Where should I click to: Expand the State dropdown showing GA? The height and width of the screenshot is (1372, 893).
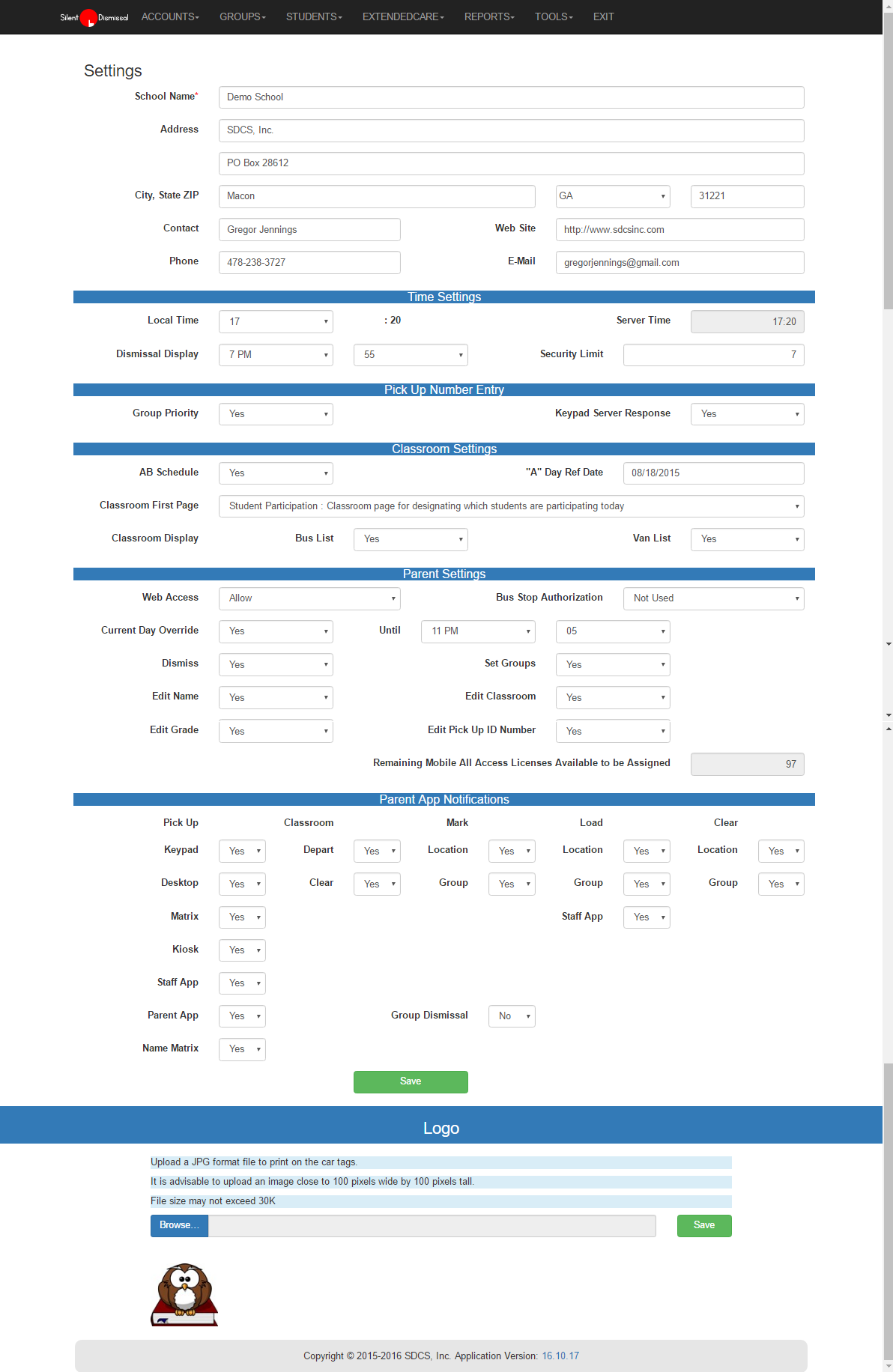click(x=612, y=196)
